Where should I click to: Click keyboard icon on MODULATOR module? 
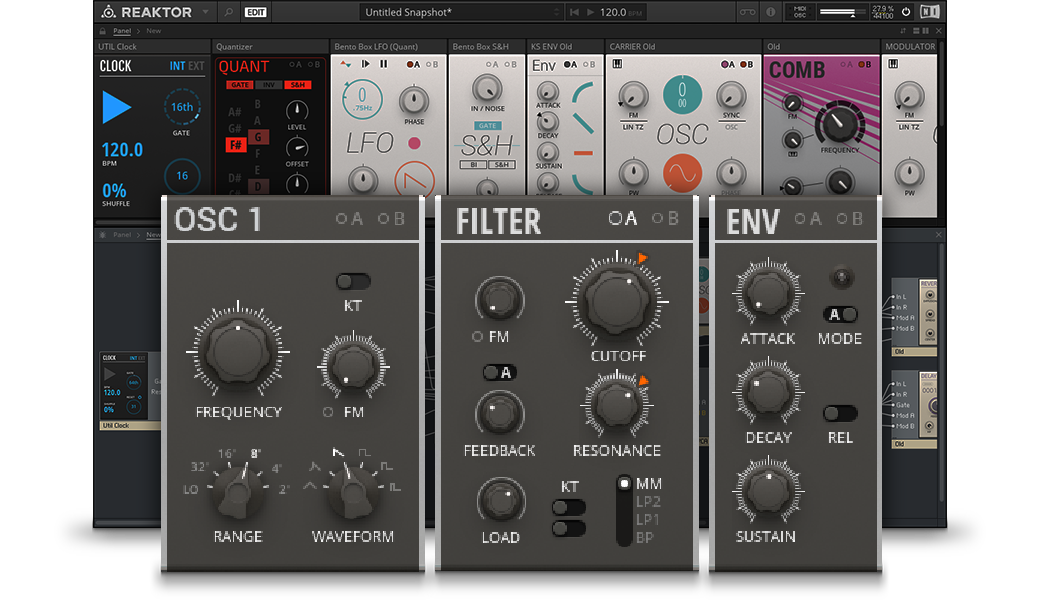[893, 64]
